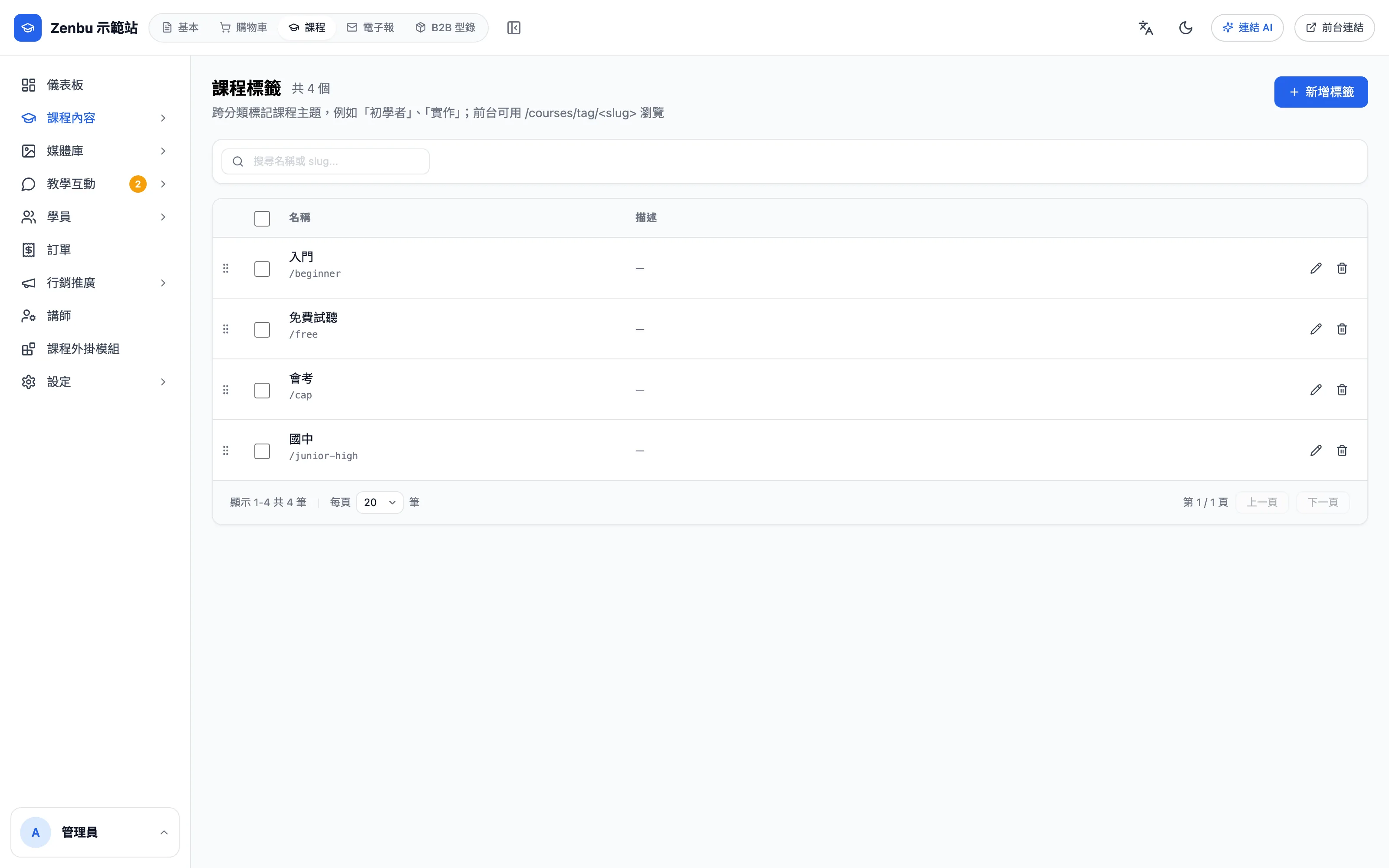Click the 名稱 column header
The height and width of the screenshot is (868, 1389).
(x=300, y=218)
